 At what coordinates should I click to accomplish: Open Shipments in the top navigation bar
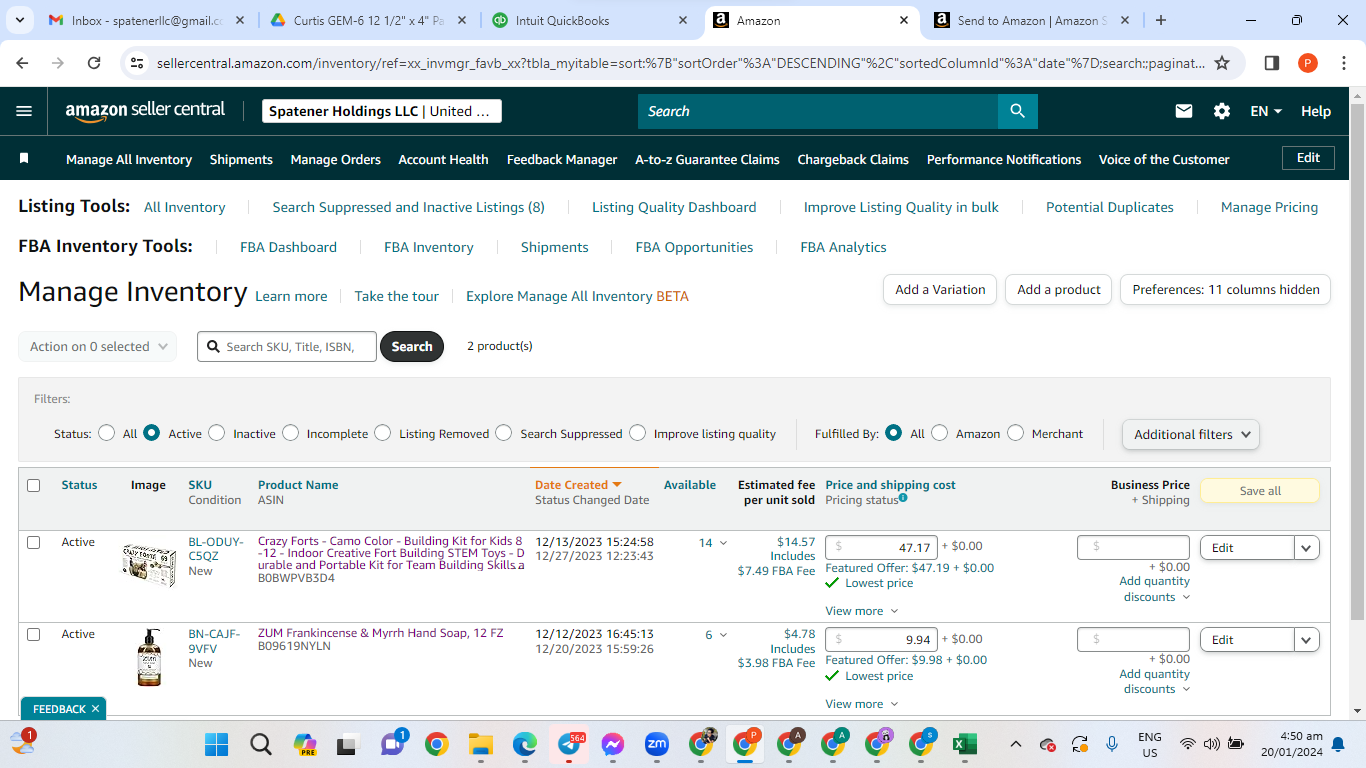[x=241, y=159]
